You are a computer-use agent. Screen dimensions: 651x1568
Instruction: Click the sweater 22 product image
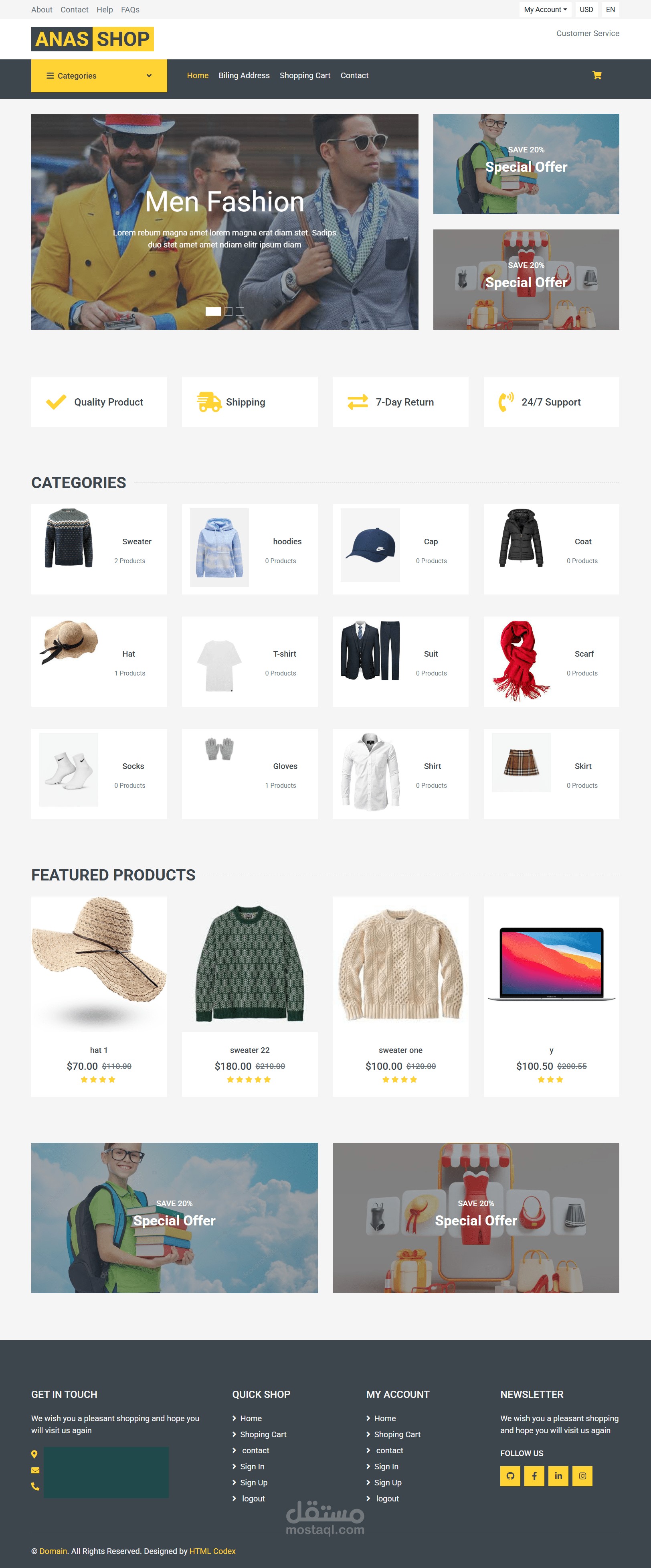[x=249, y=964]
